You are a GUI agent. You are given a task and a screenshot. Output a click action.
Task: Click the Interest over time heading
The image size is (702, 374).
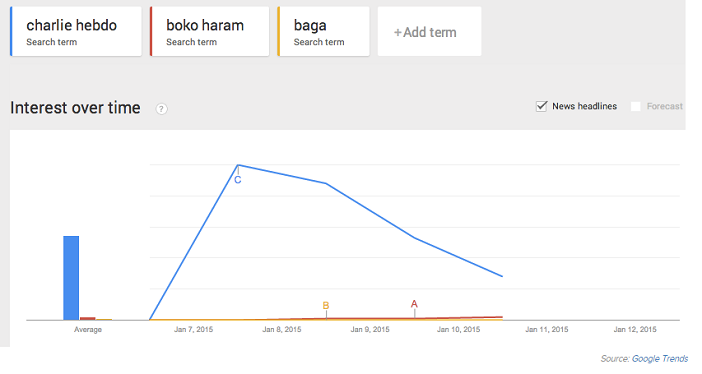[75, 108]
